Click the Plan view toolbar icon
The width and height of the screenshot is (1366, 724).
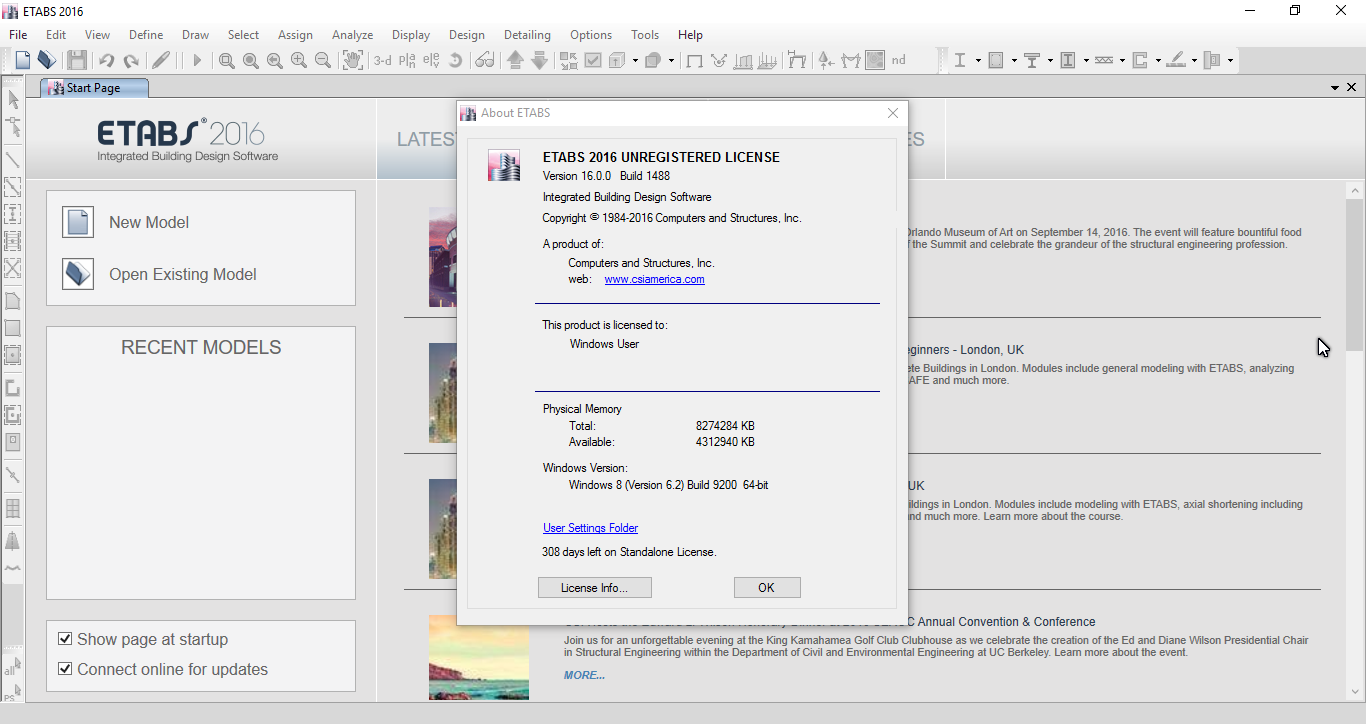(x=407, y=61)
